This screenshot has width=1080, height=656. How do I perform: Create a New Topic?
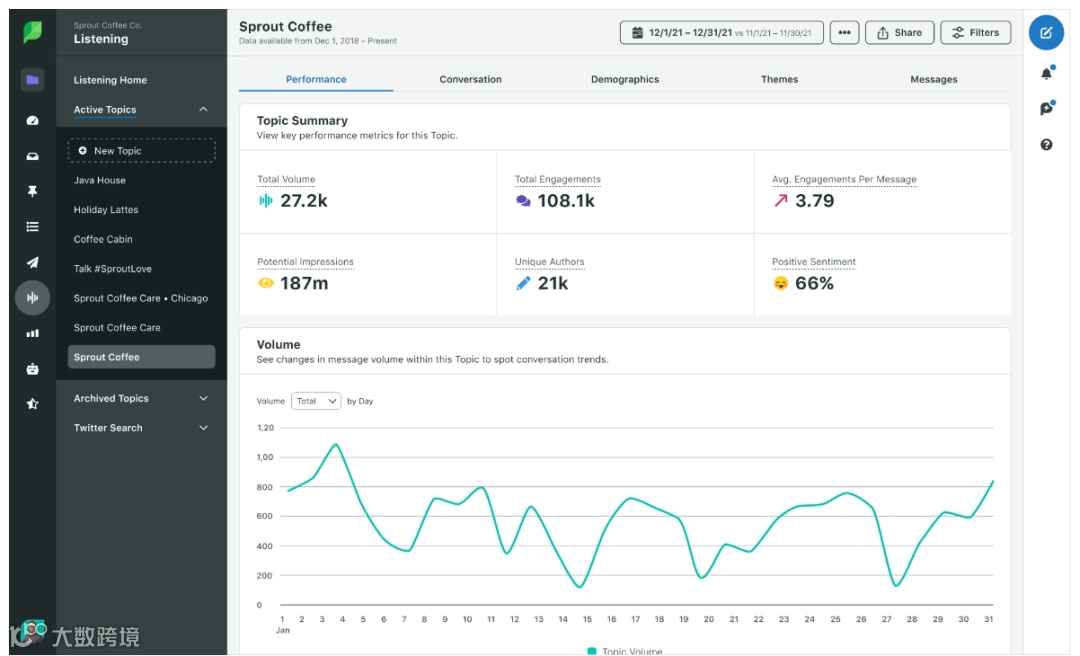141,151
